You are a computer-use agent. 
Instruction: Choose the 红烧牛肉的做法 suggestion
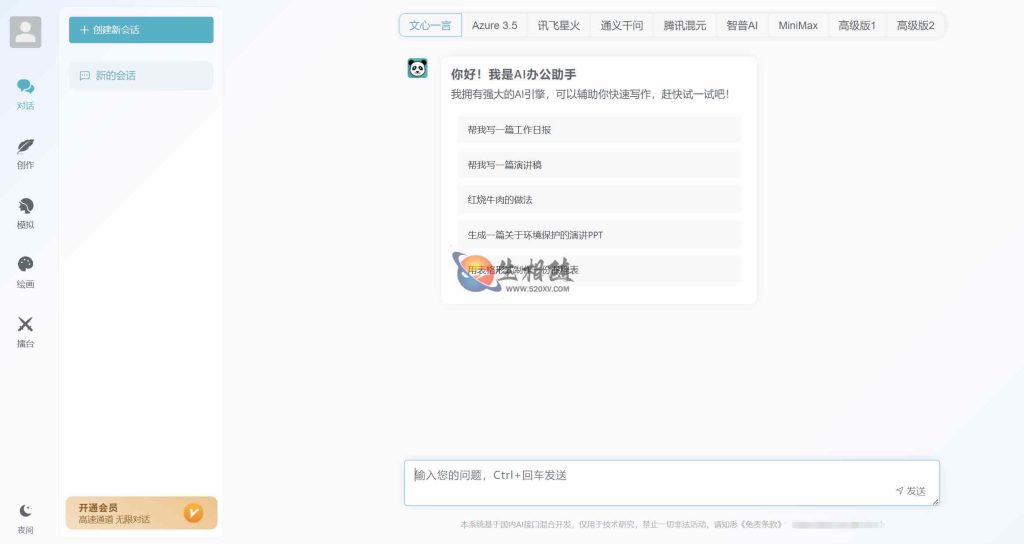tap(600, 200)
